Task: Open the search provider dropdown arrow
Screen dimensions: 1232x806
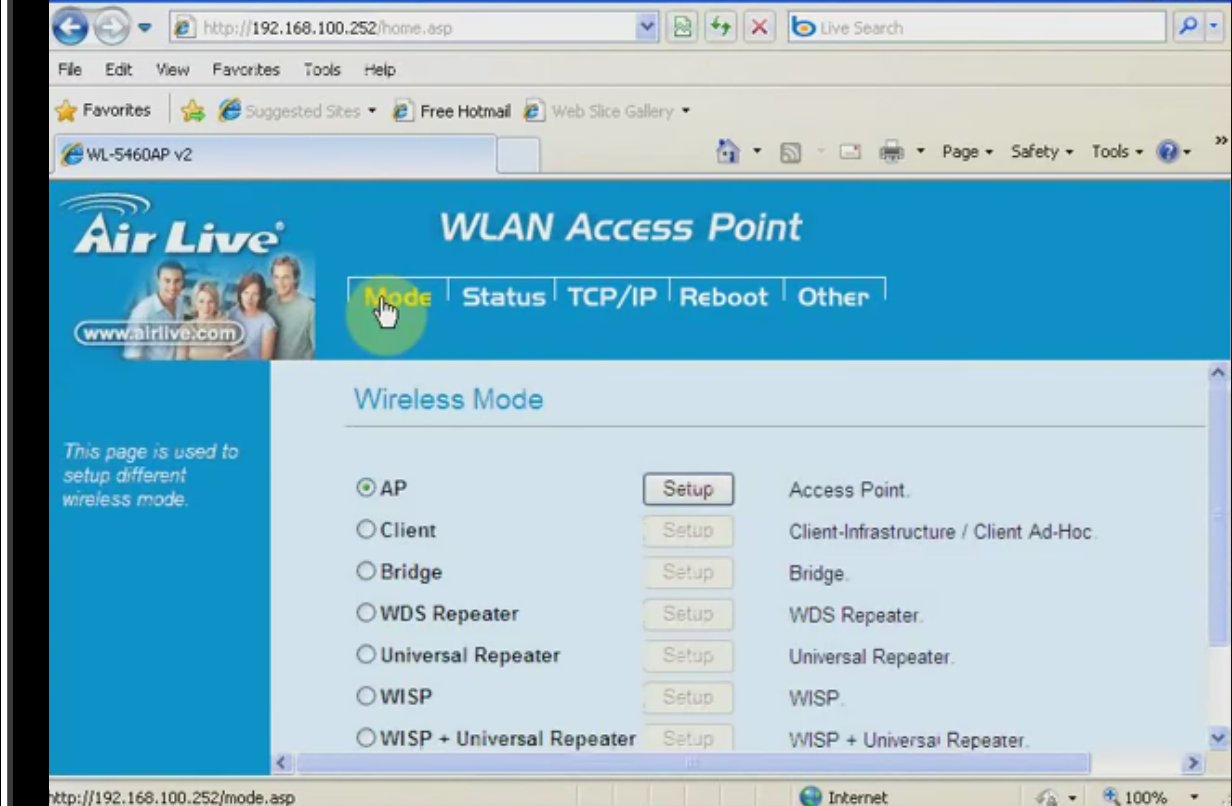Action: click(1214, 28)
